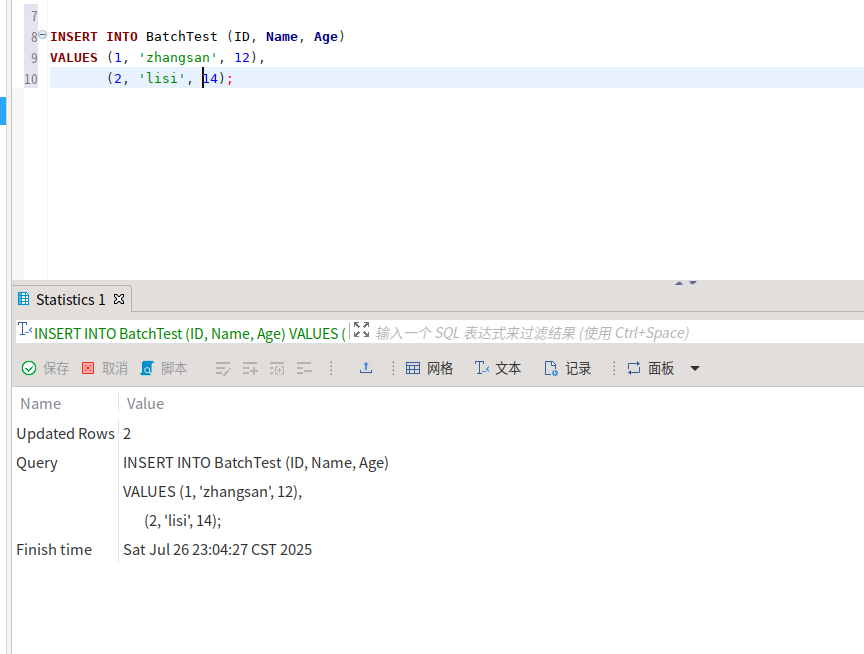Click the export results upload icon
Image resolution: width=864 pixels, height=654 pixels.
click(366, 368)
